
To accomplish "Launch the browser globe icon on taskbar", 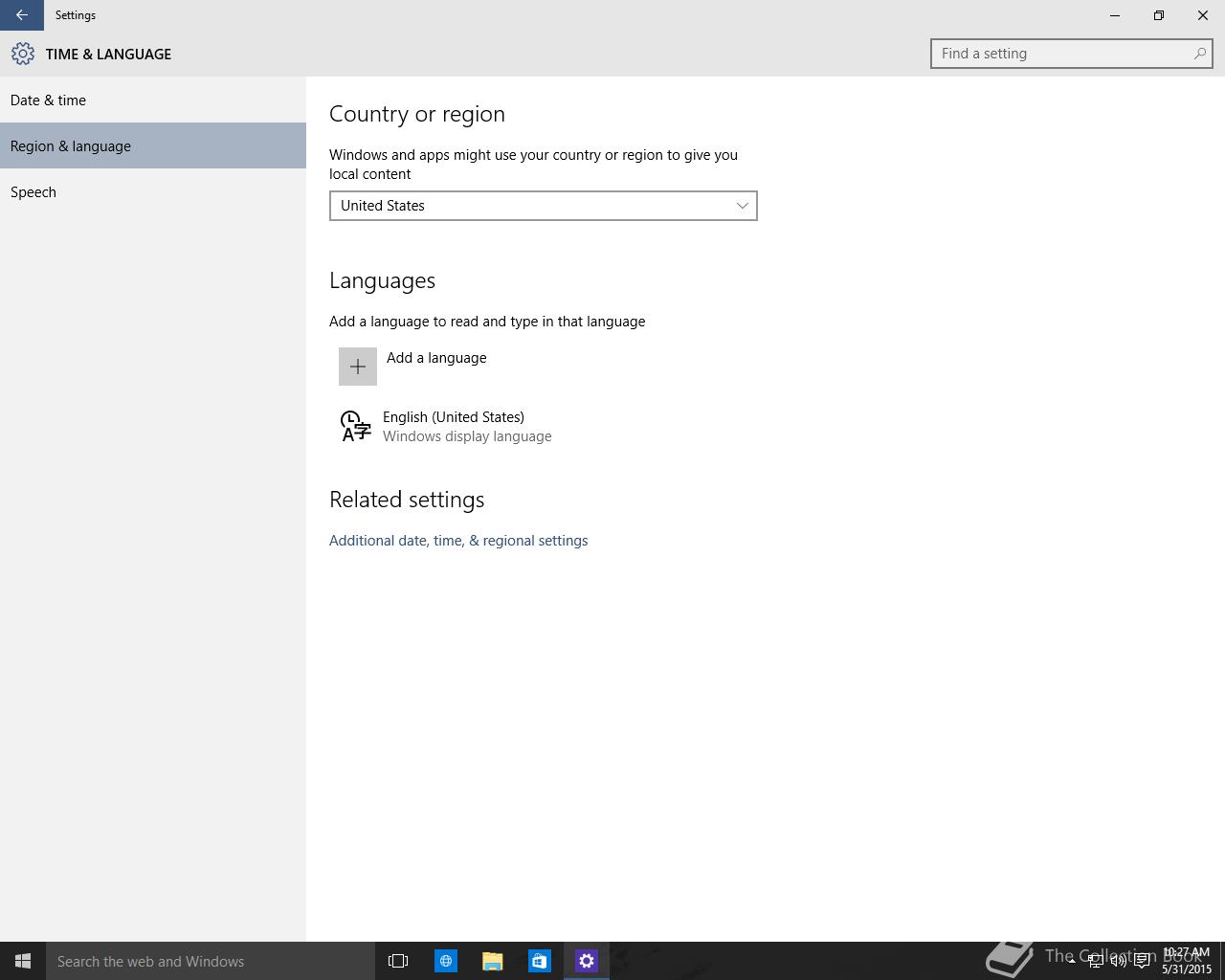I will 446,961.
